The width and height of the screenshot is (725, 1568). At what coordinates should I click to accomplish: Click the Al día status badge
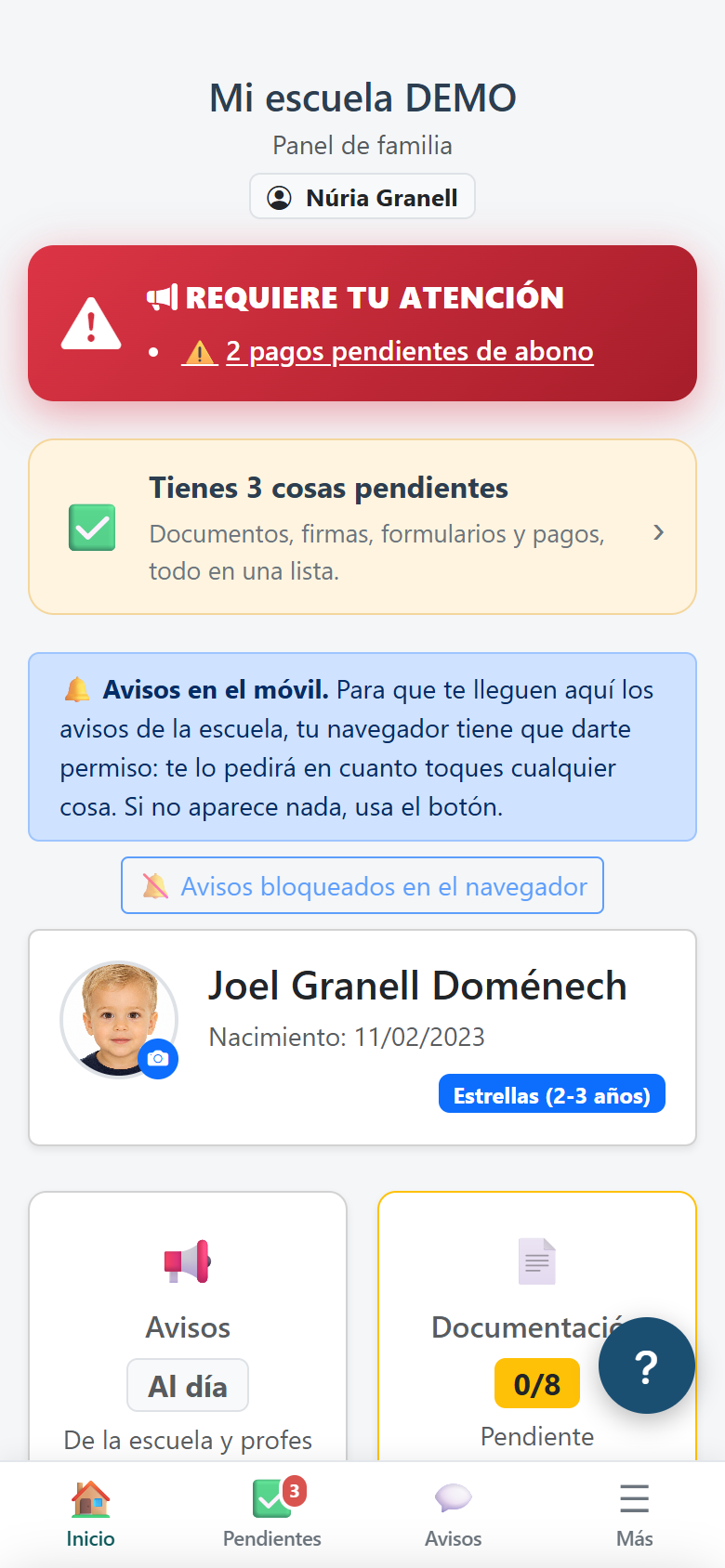tap(188, 1386)
